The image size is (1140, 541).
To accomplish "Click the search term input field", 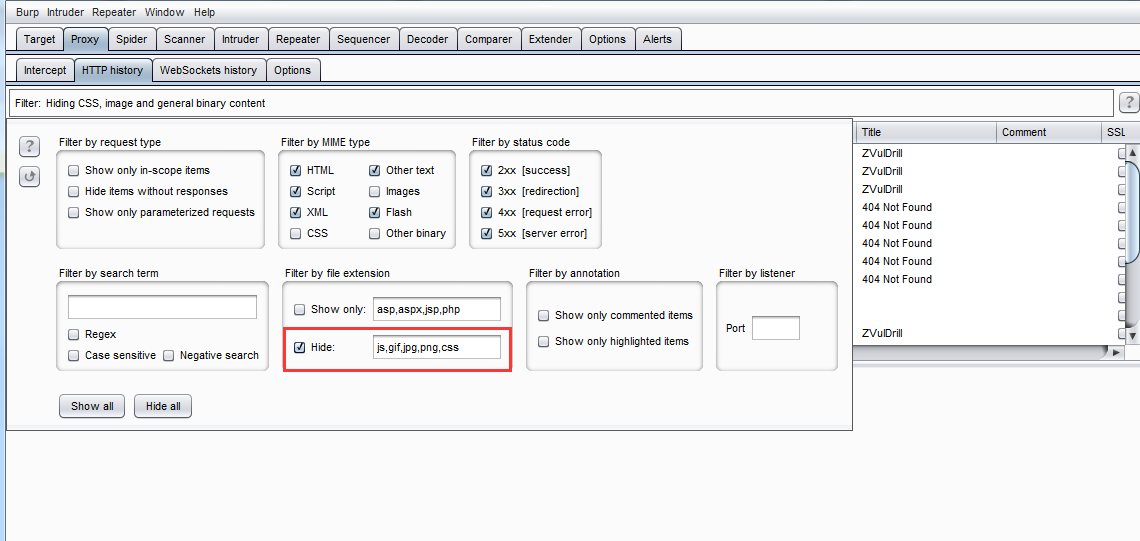I will [x=162, y=307].
